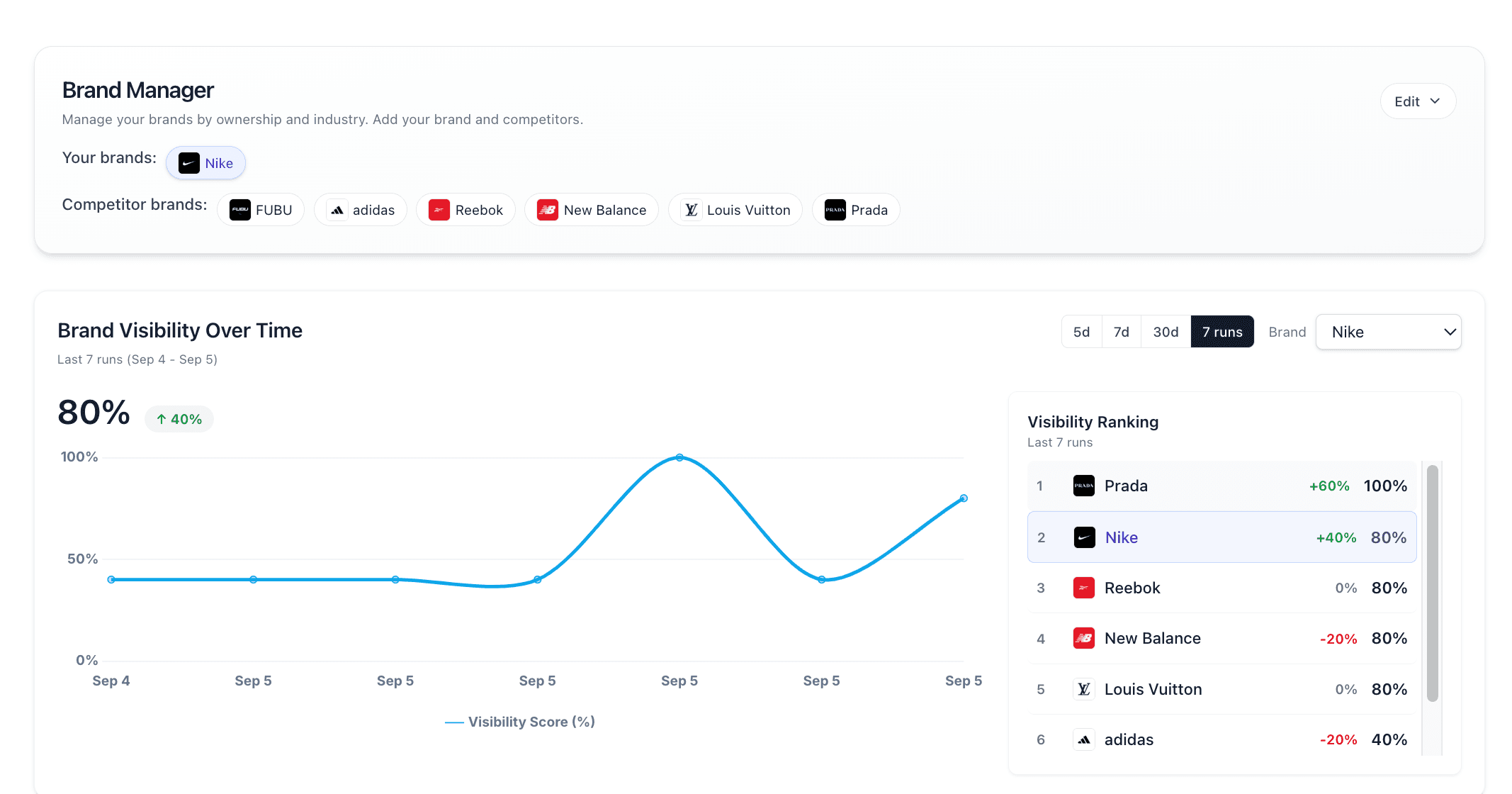Image resolution: width=1512 pixels, height=794 pixels.
Task: Switch time range to 5d
Action: click(x=1081, y=332)
